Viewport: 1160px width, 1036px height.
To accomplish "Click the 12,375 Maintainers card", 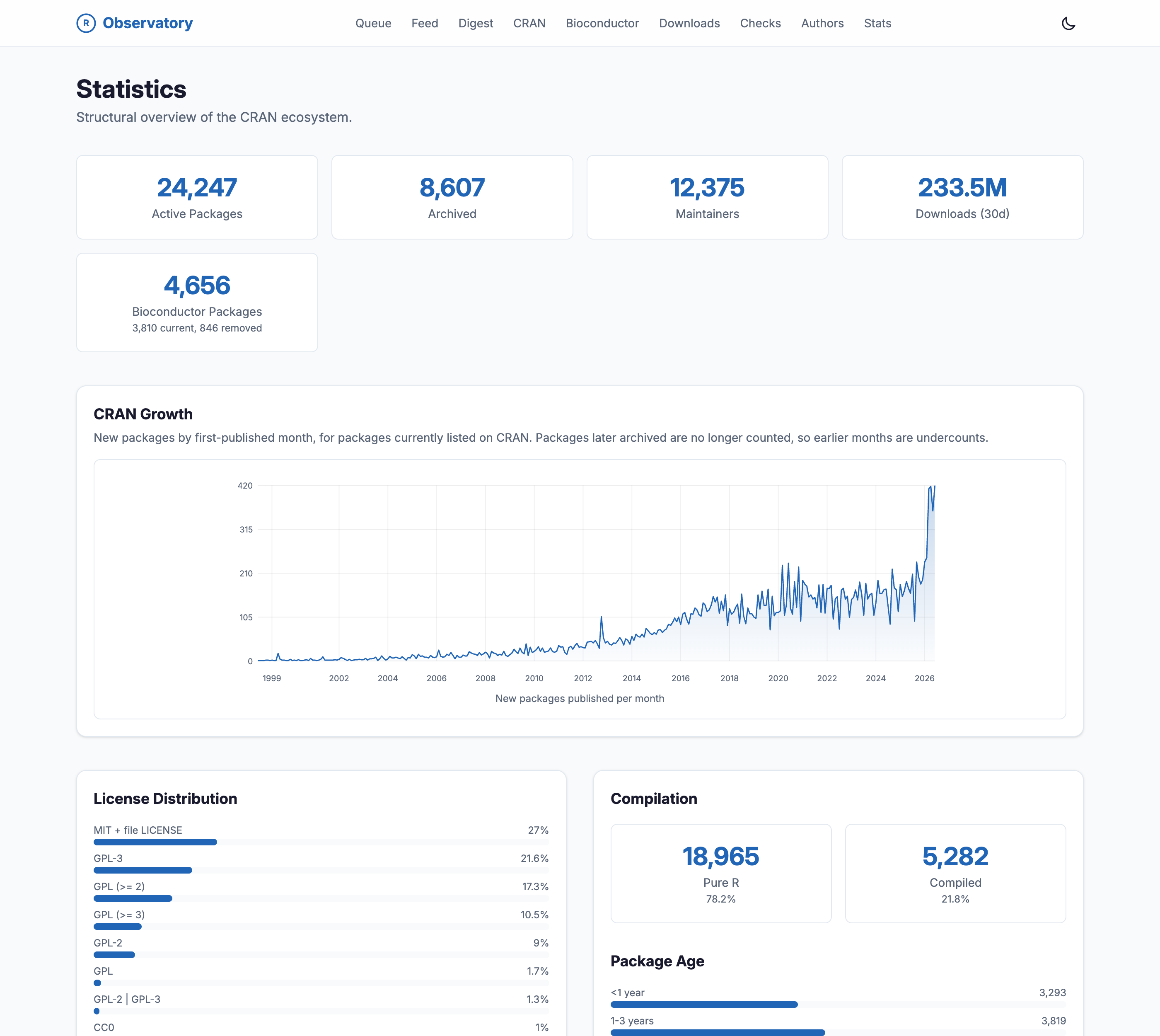I will point(708,197).
